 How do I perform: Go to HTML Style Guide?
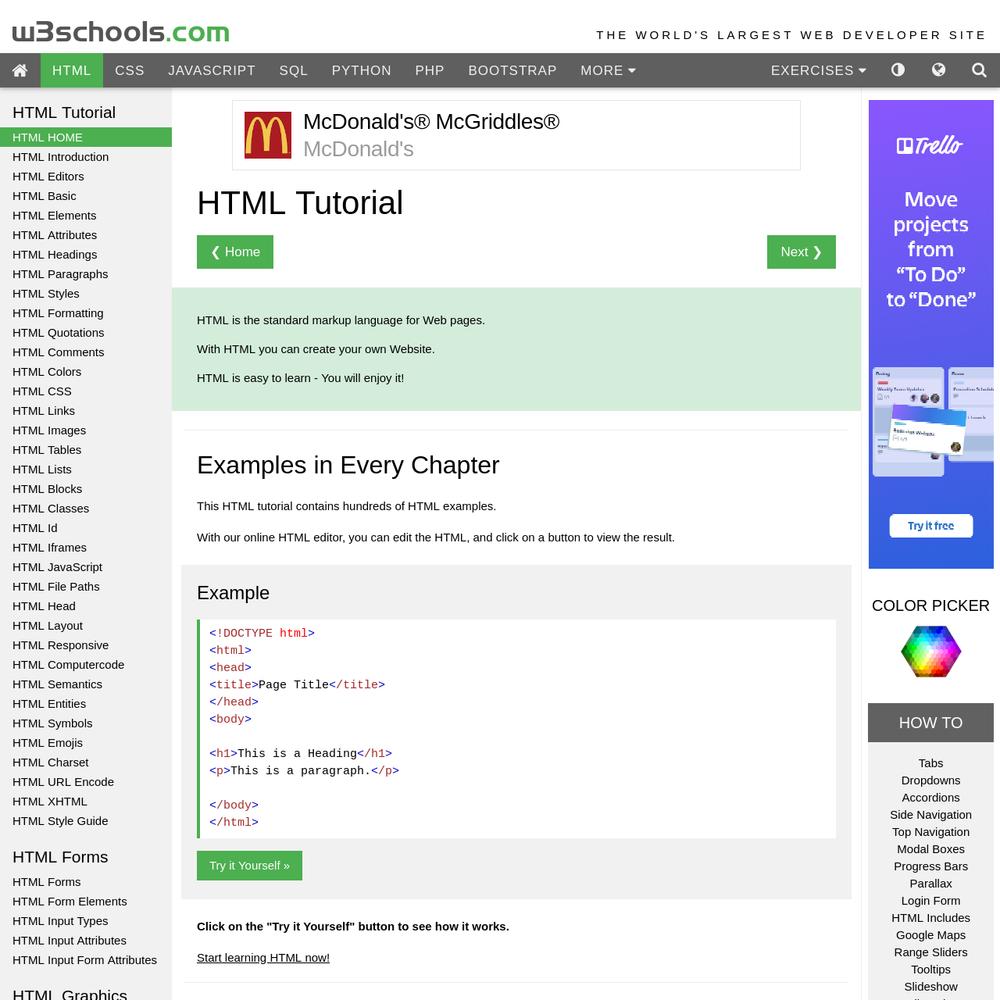pos(85,821)
